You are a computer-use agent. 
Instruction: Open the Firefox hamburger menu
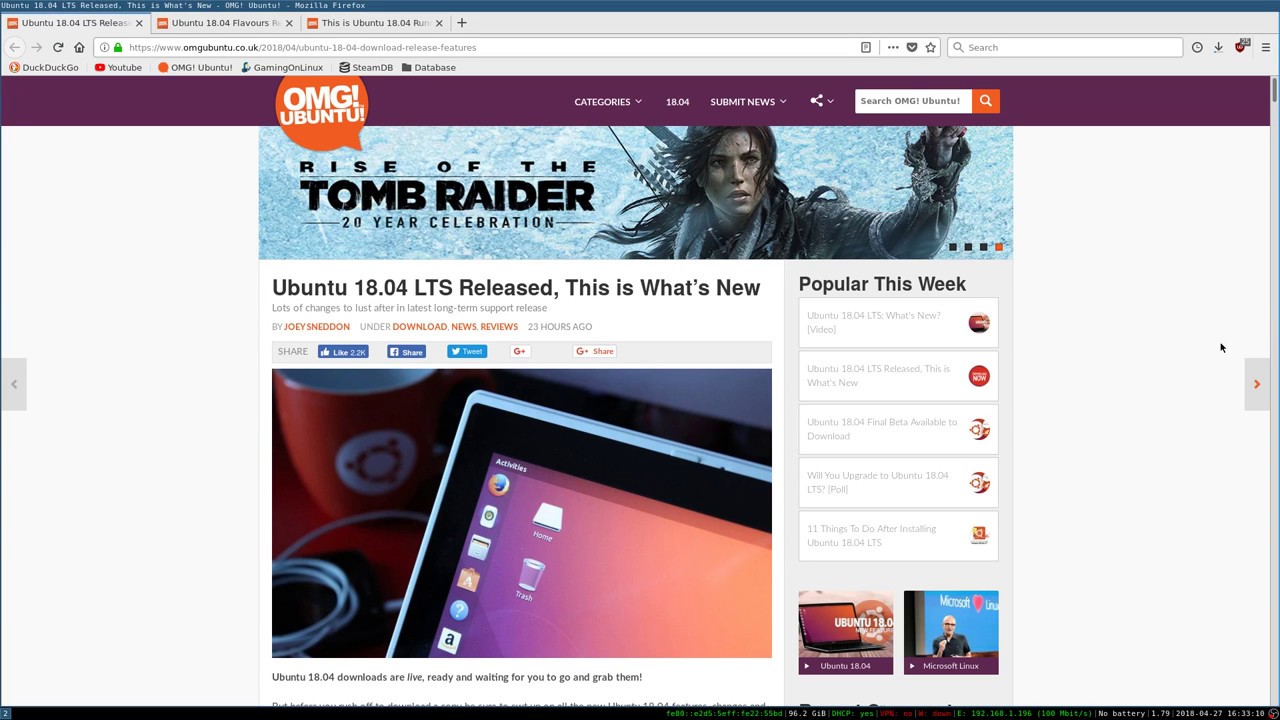(x=1265, y=47)
